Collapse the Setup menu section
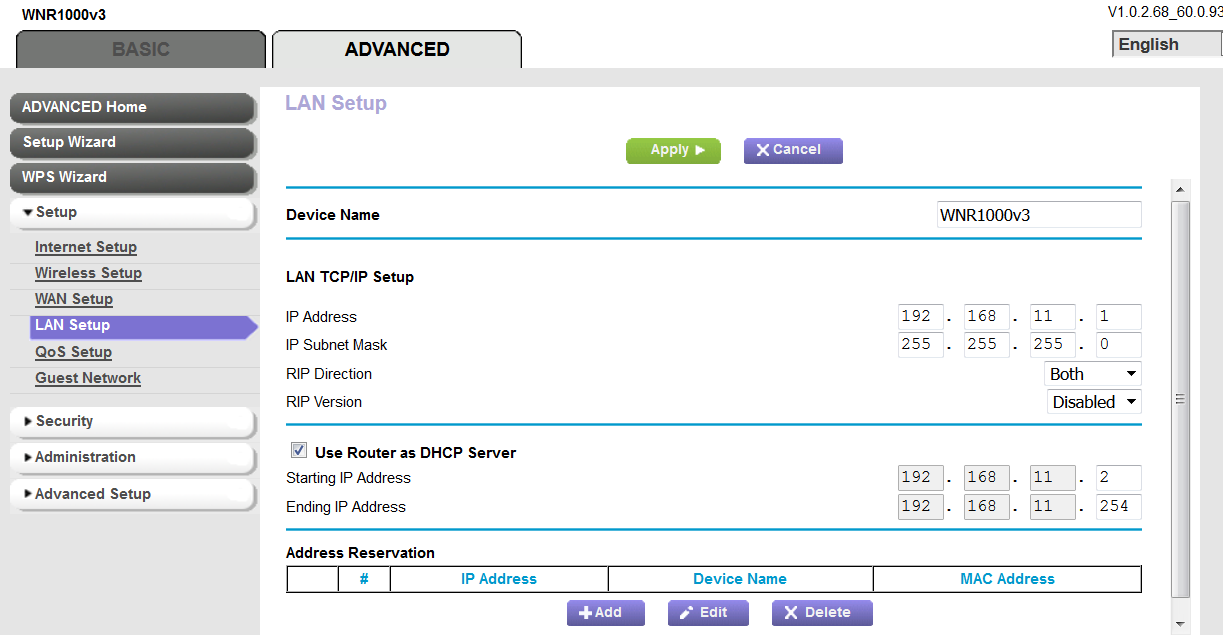Viewport: 1223px width, 635px height. coord(132,212)
